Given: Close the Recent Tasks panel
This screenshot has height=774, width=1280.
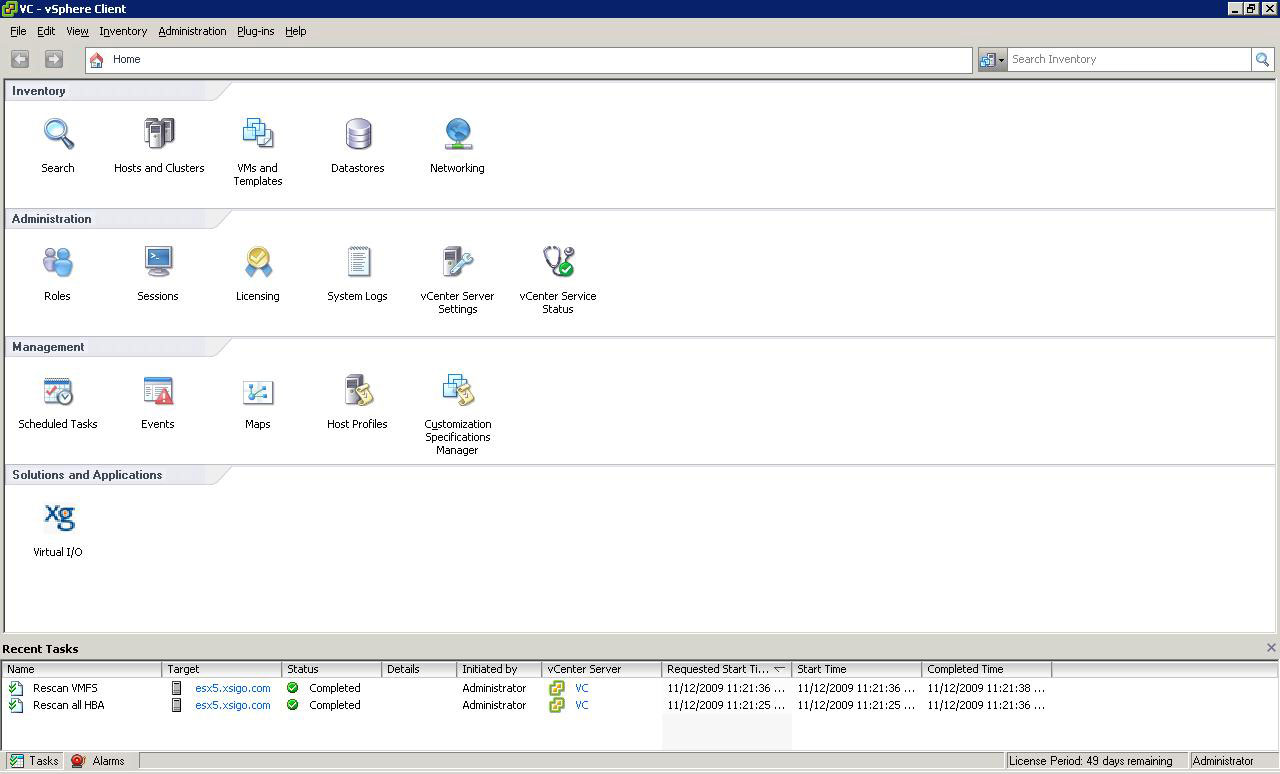Looking at the screenshot, I should (x=1271, y=648).
